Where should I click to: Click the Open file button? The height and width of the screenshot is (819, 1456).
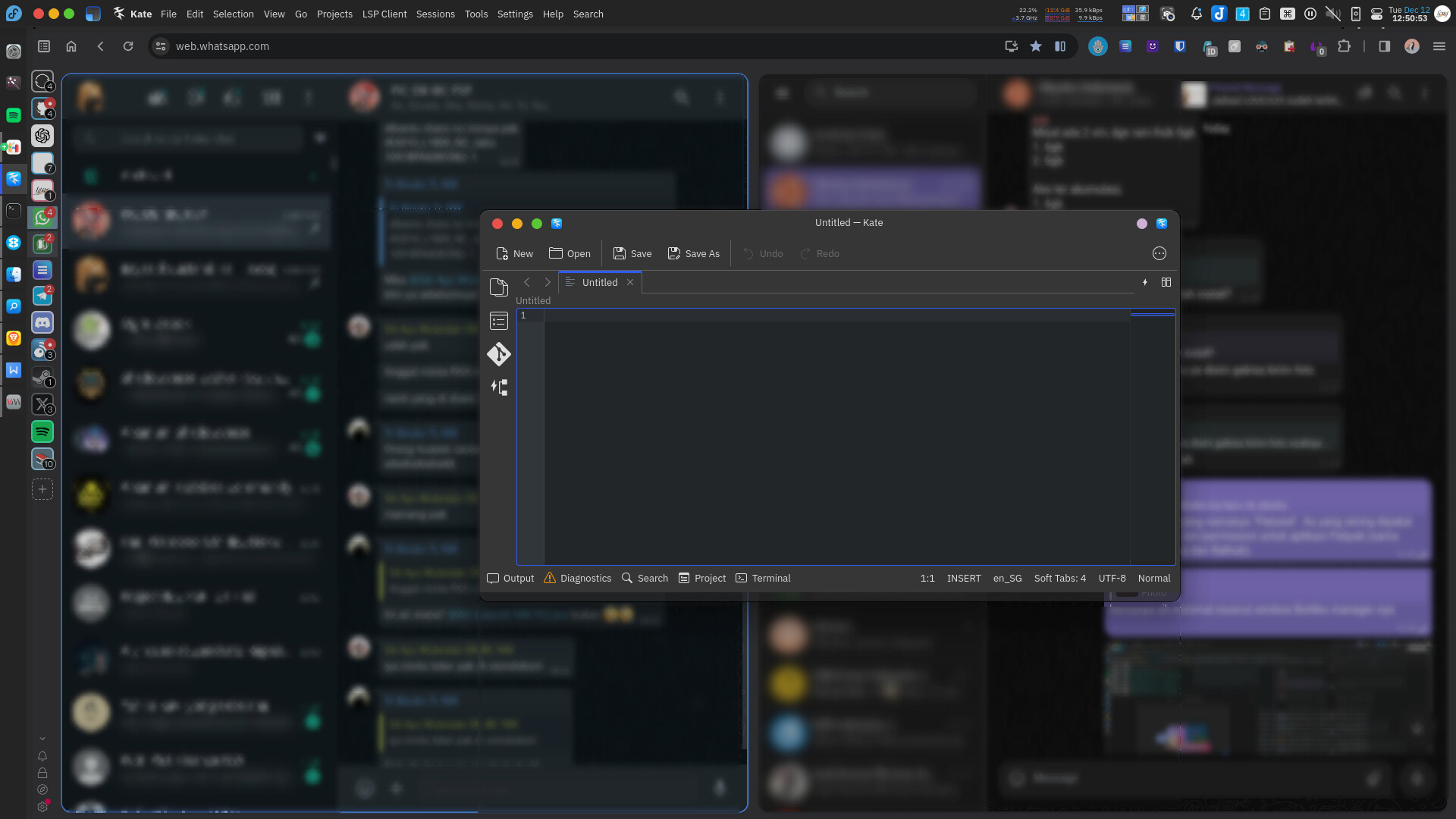570,253
